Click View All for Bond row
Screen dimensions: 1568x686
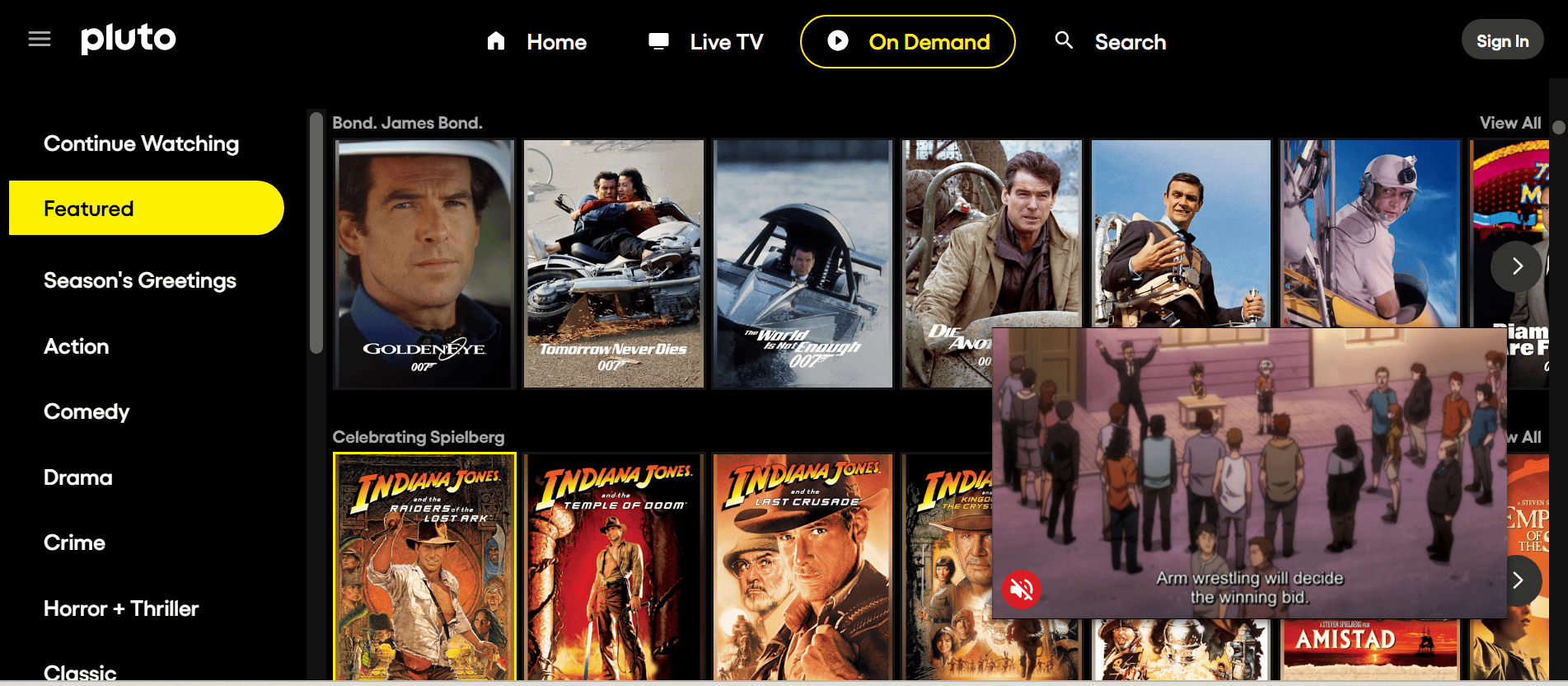pyautogui.click(x=1509, y=123)
